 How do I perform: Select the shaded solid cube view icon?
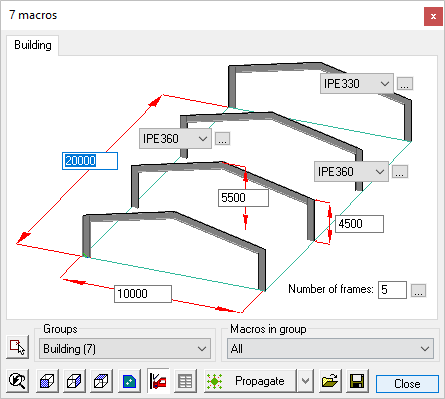click(47, 381)
